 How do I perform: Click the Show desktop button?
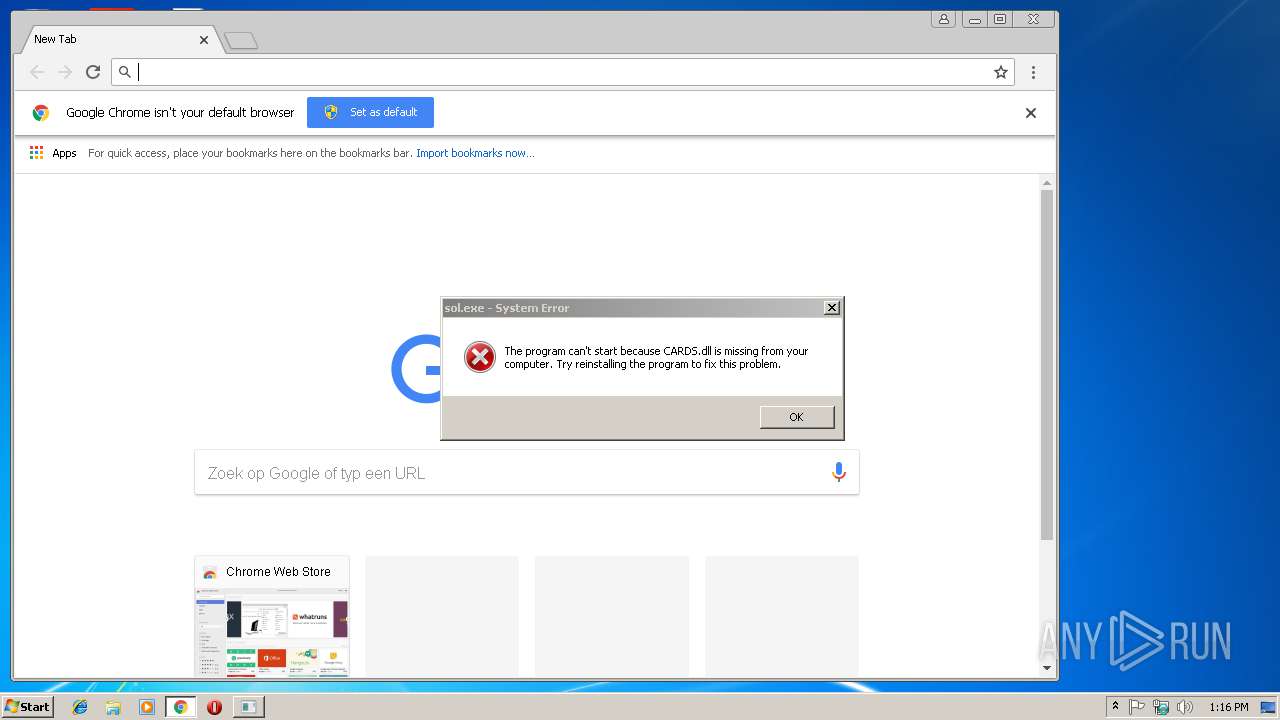tap(1269, 707)
